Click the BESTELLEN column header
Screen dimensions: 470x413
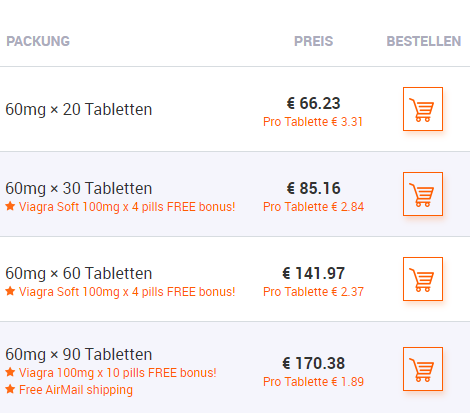pyautogui.click(x=424, y=41)
